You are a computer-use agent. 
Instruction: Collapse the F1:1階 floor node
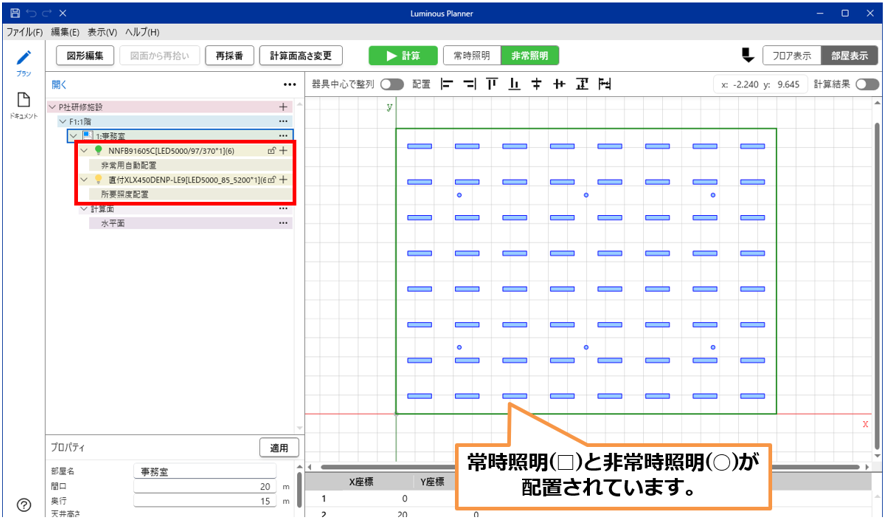tap(63, 121)
